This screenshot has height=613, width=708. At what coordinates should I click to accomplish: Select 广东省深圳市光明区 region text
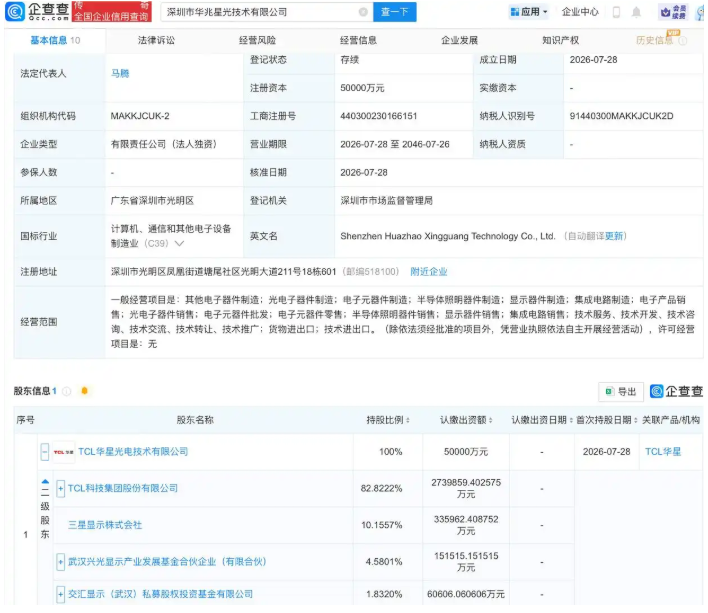point(152,201)
